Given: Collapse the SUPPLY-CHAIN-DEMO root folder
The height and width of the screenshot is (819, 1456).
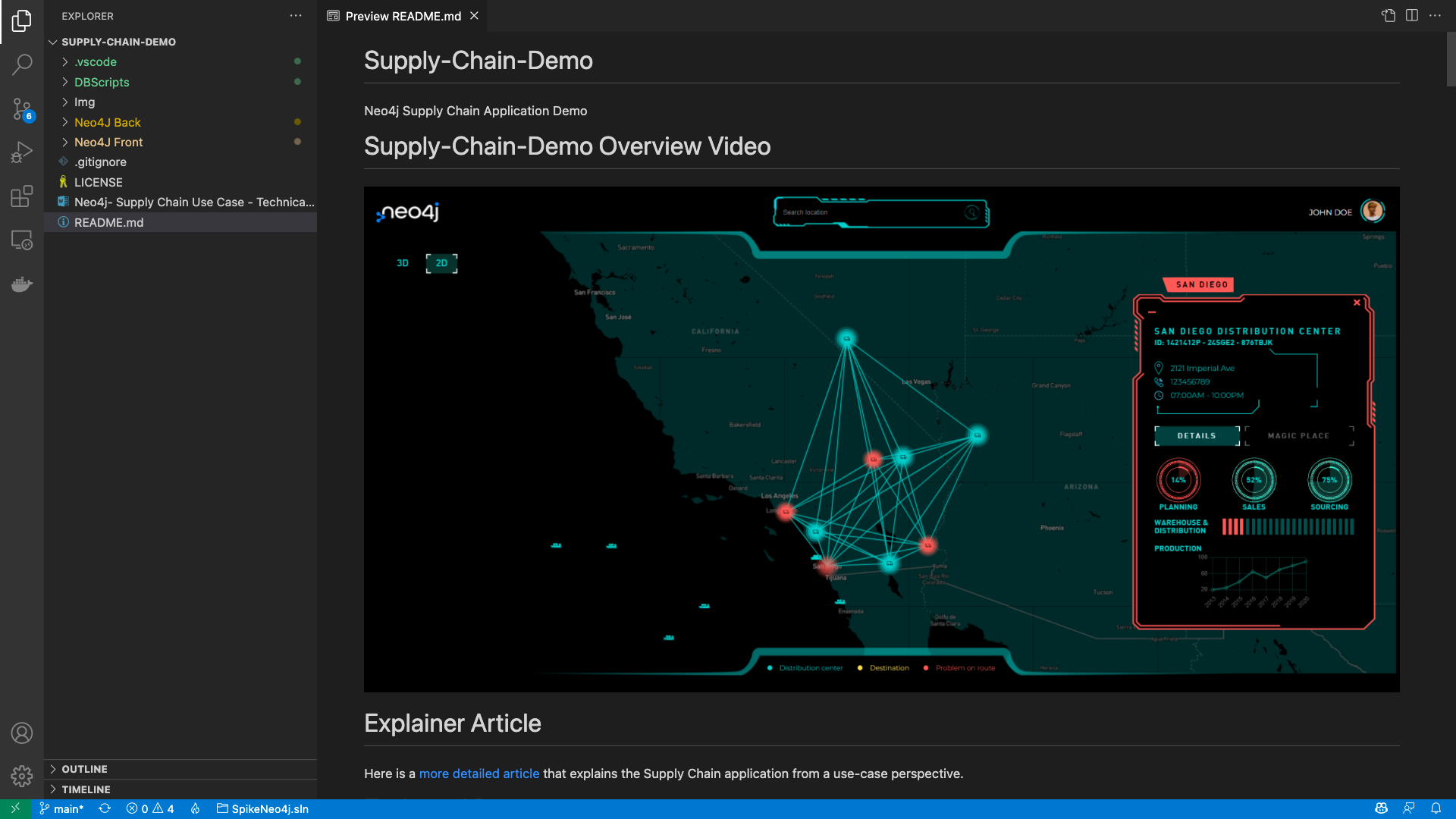Looking at the screenshot, I should 180,42.
